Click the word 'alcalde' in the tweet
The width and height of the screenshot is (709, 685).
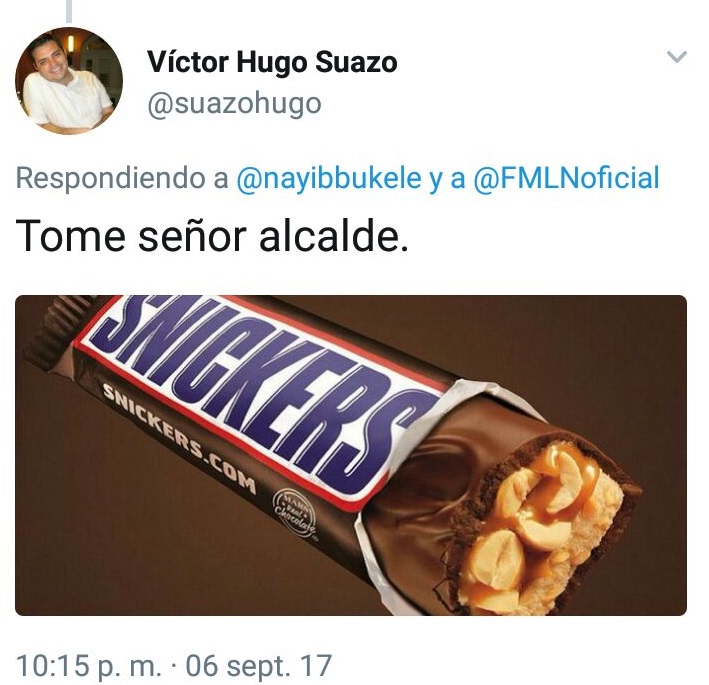(329, 236)
